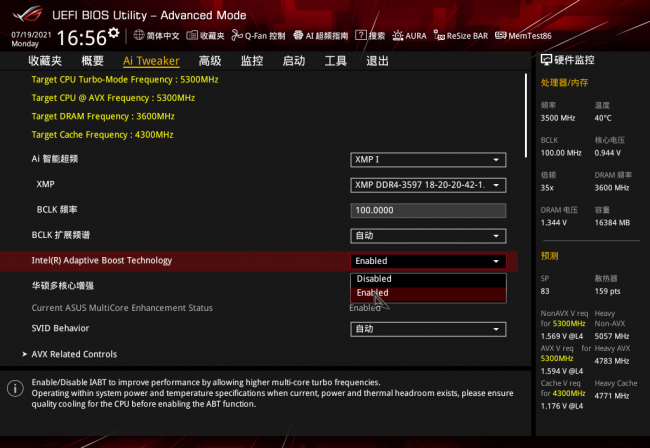650x448 pixels.
Task: Open the 高级 tab
Action: tap(210, 61)
